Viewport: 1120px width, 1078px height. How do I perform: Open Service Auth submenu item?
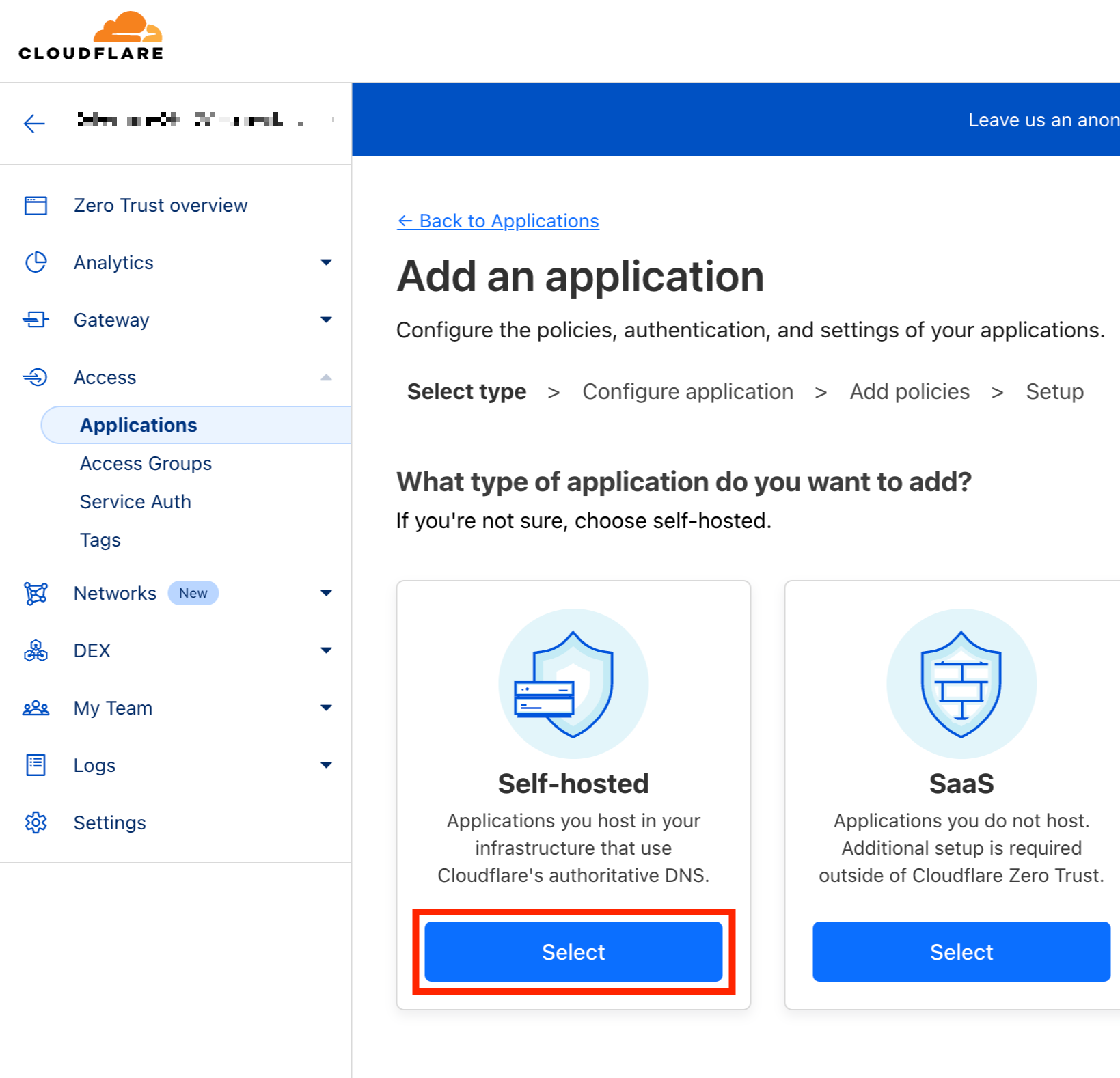point(135,501)
